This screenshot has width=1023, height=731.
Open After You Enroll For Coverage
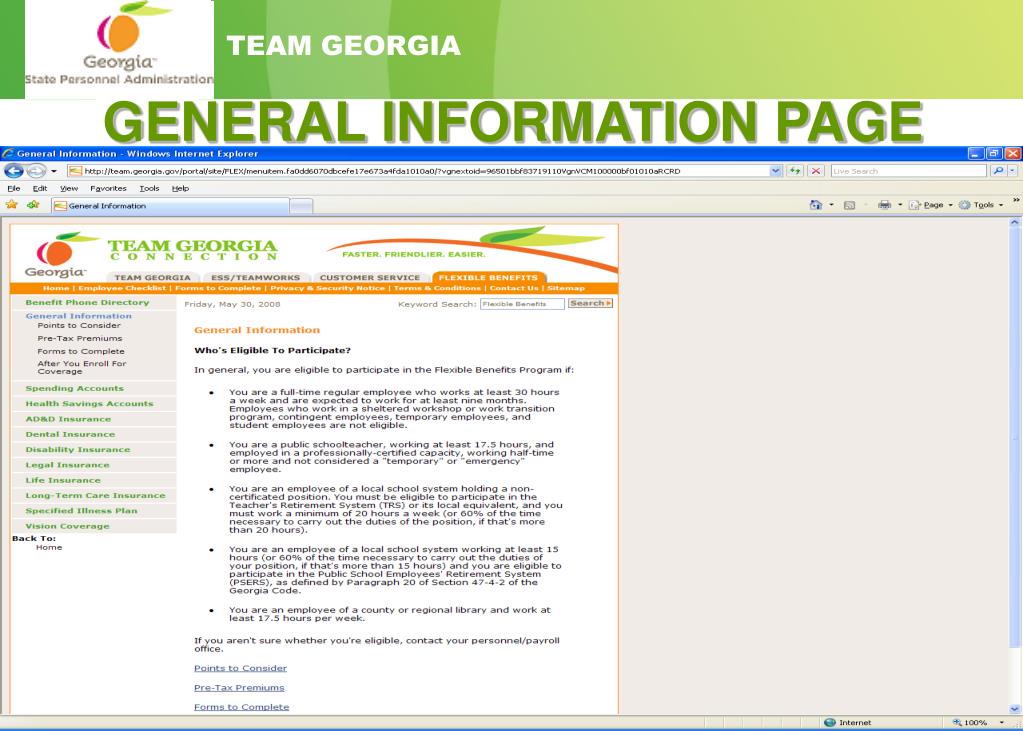[82, 367]
